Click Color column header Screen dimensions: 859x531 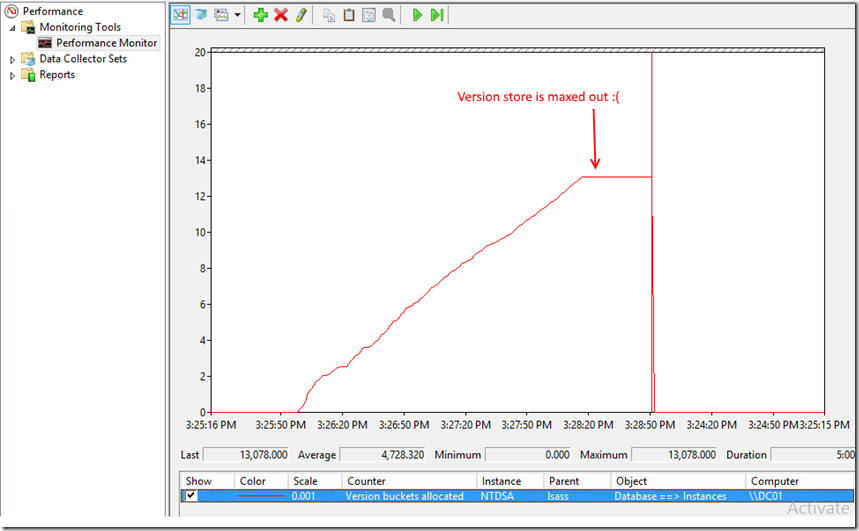(x=261, y=481)
